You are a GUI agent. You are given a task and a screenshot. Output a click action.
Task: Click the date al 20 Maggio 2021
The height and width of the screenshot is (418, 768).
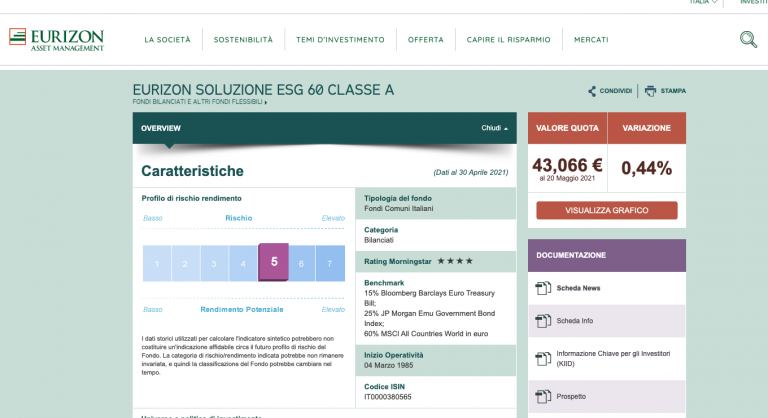567,179
